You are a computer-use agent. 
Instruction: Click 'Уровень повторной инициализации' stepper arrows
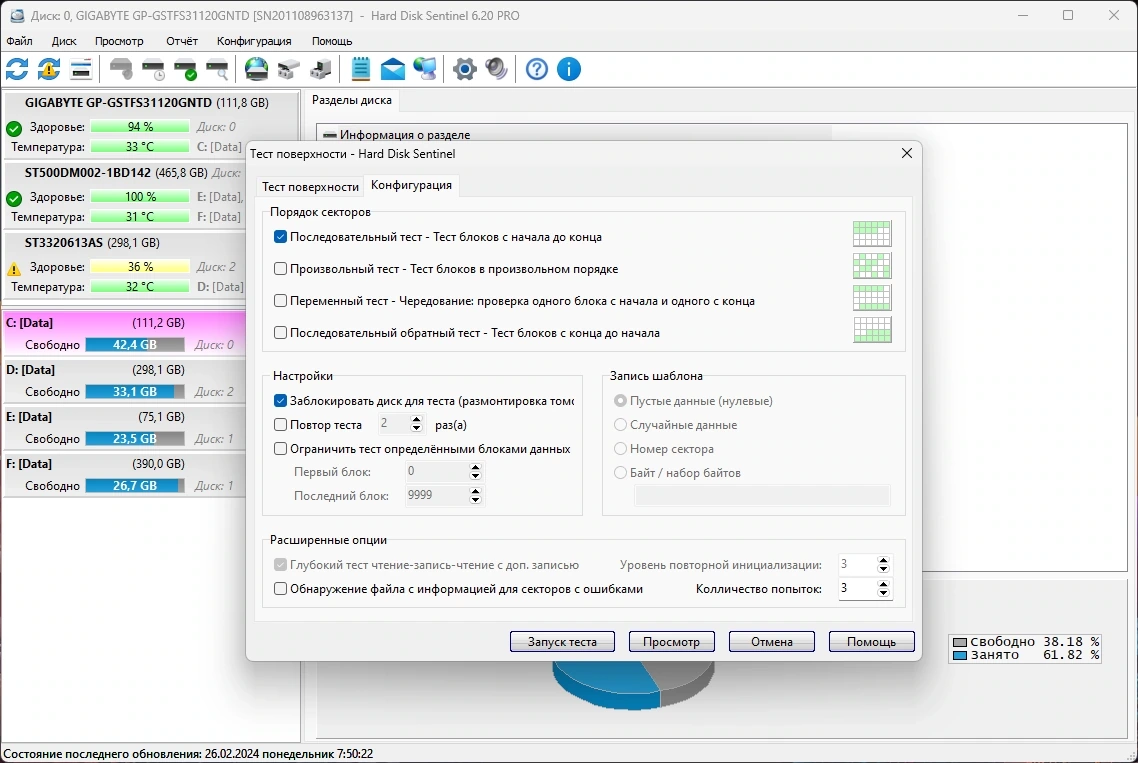(883, 564)
